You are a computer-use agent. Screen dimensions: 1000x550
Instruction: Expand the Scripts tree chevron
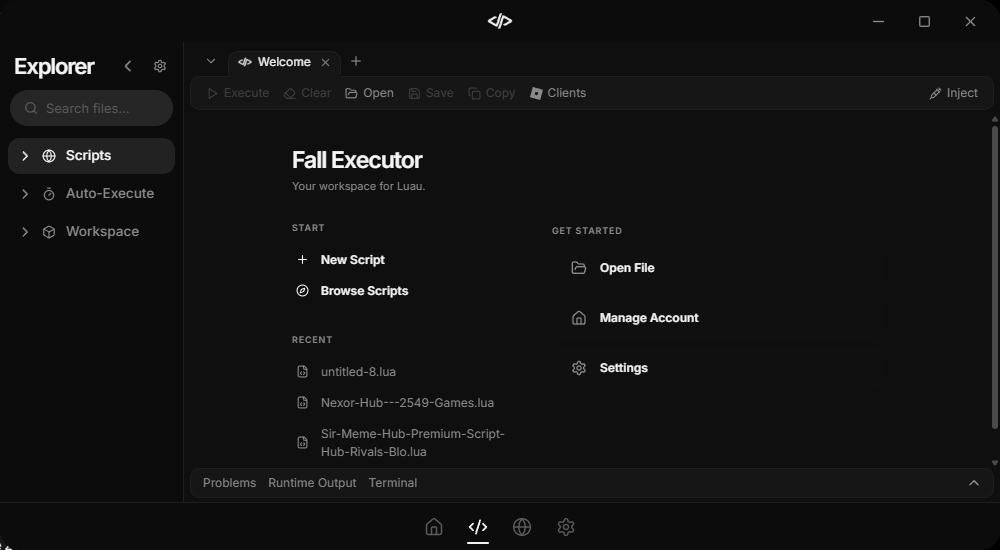[x=25, y=156]
